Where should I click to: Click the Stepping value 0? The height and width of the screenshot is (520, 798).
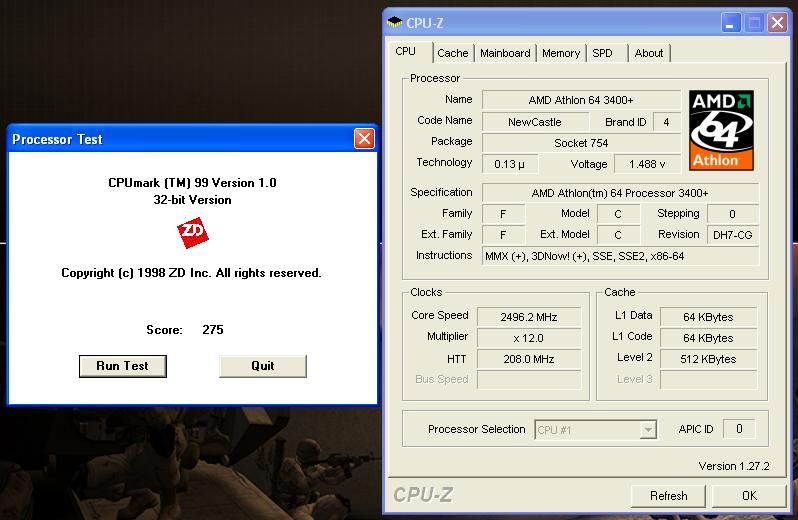point(733,214)
